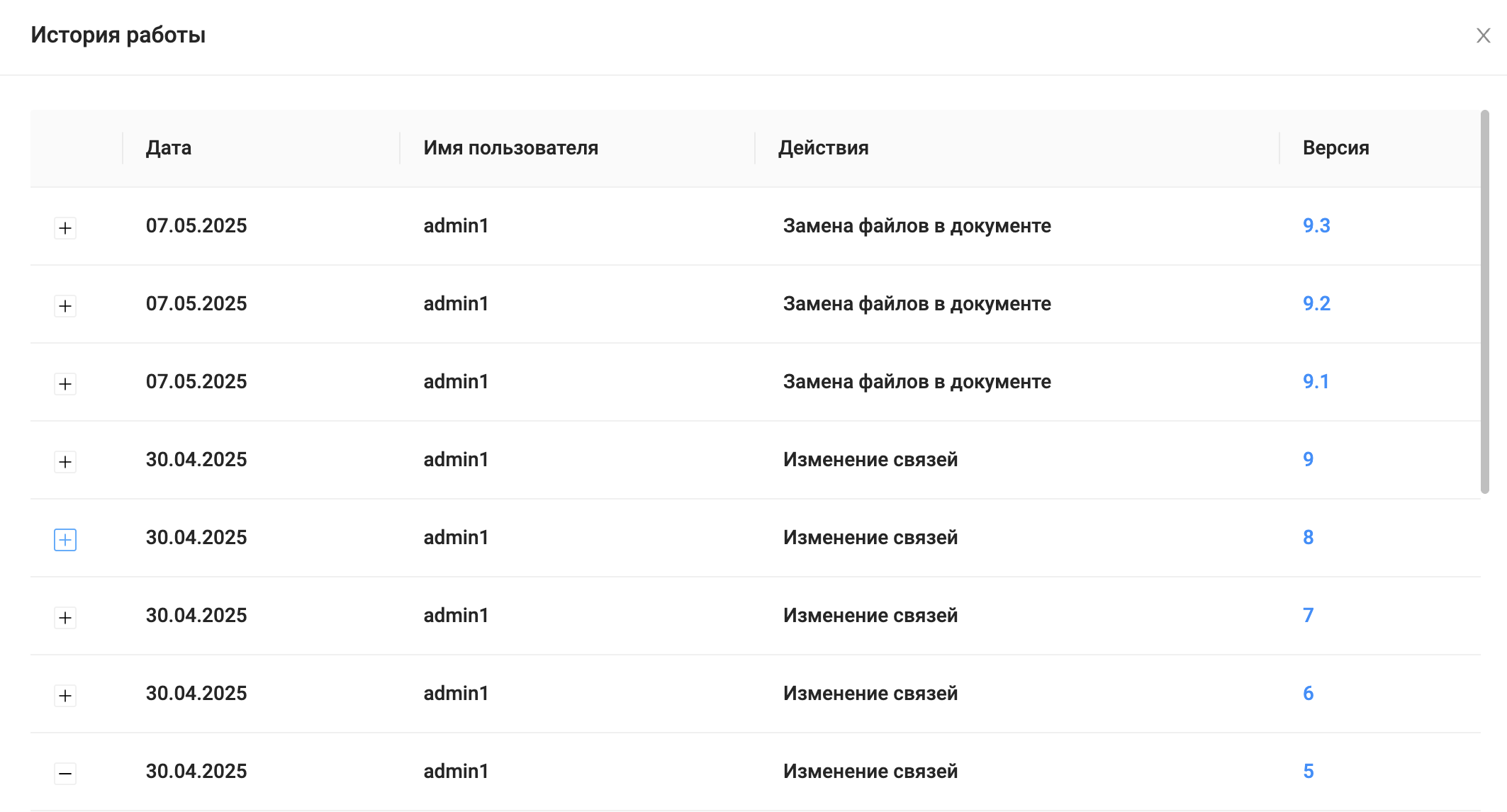The image size is (1507, 812).
Task: Open version 7 link
Action: coord(1309,616)
